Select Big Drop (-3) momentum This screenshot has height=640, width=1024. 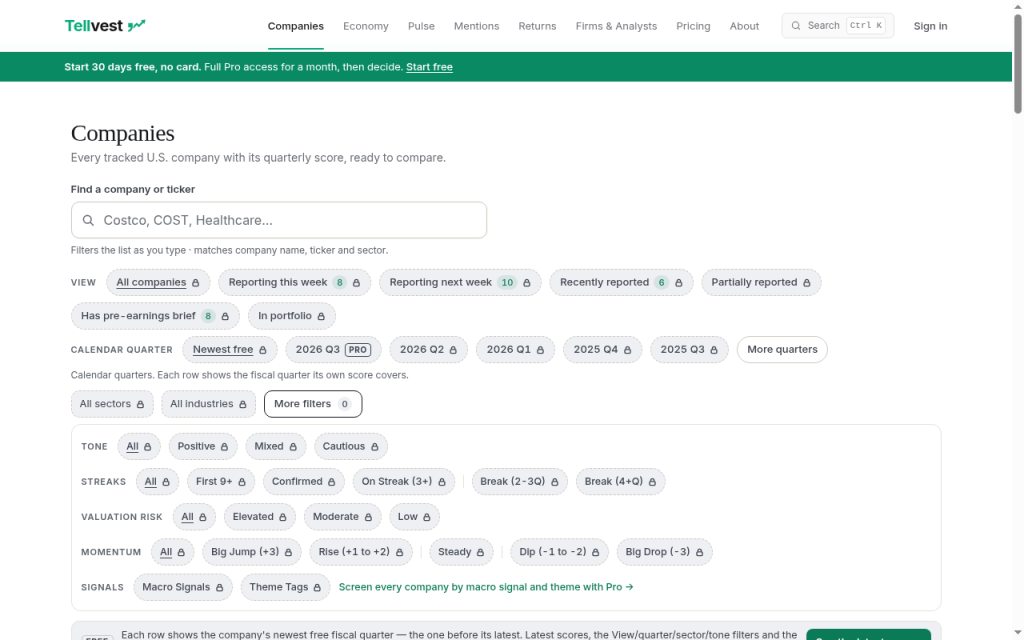point(664,552)
